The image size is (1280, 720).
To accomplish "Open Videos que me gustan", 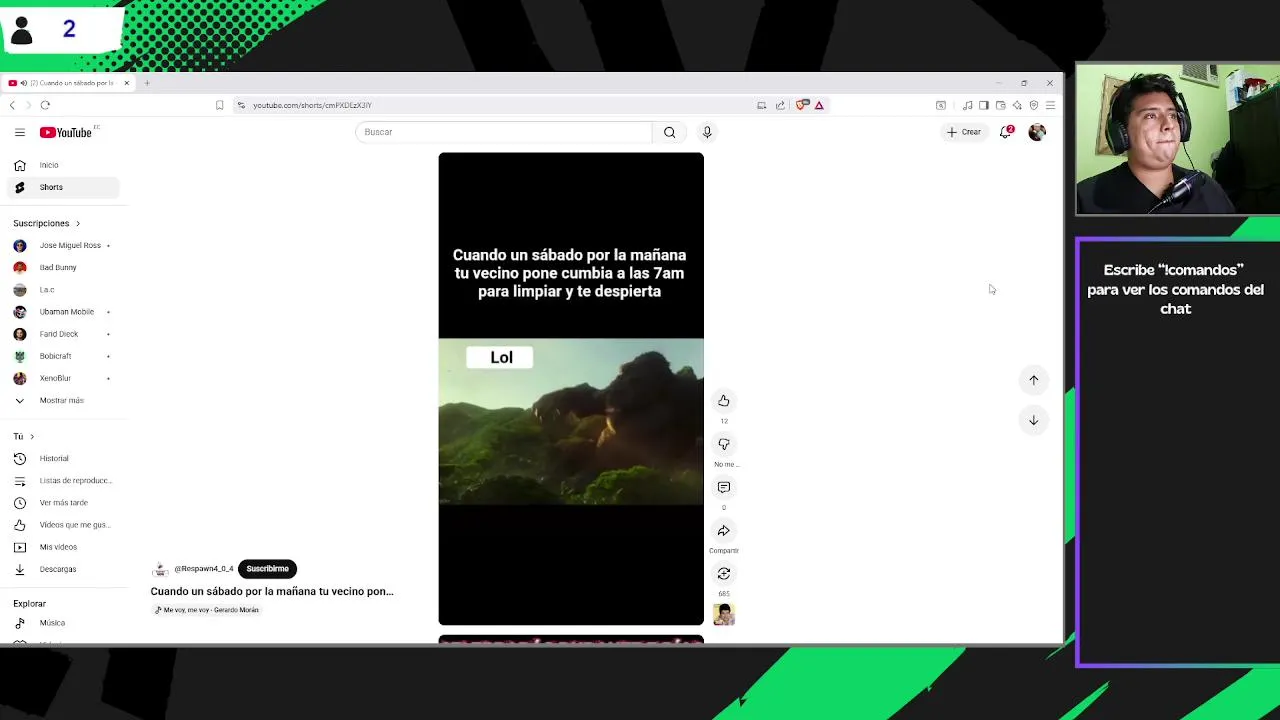I will coord(62,525).
